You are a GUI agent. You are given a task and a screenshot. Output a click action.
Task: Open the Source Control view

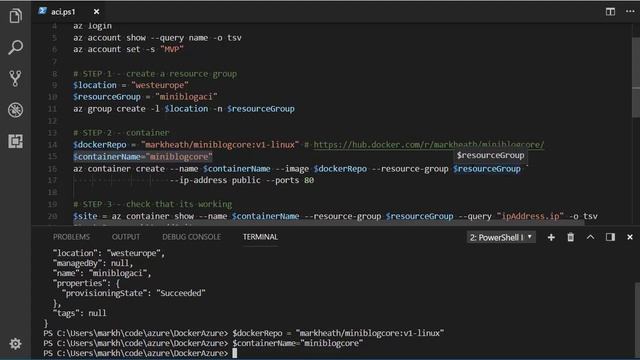[16, 78]
